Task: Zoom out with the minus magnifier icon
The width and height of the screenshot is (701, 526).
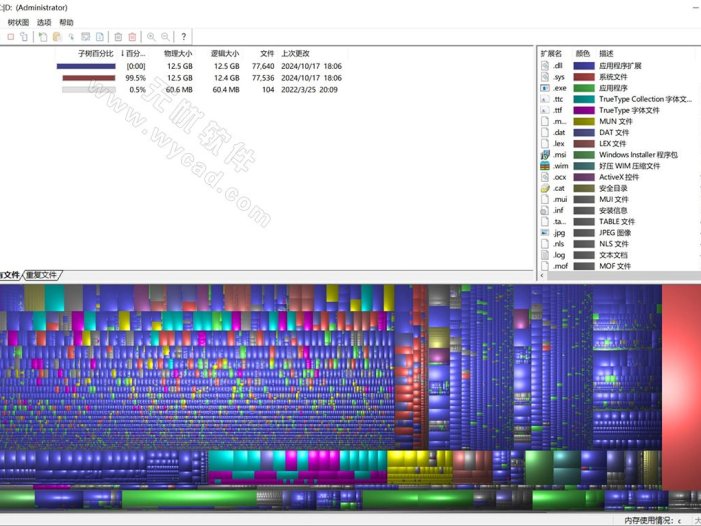Action: click(165, 37)
